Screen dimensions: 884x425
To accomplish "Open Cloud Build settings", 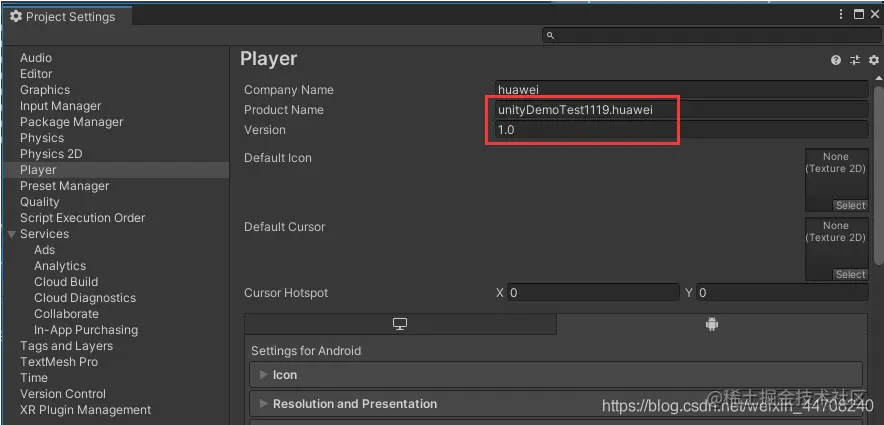I will pyautogui.click(x=66, y=282).
